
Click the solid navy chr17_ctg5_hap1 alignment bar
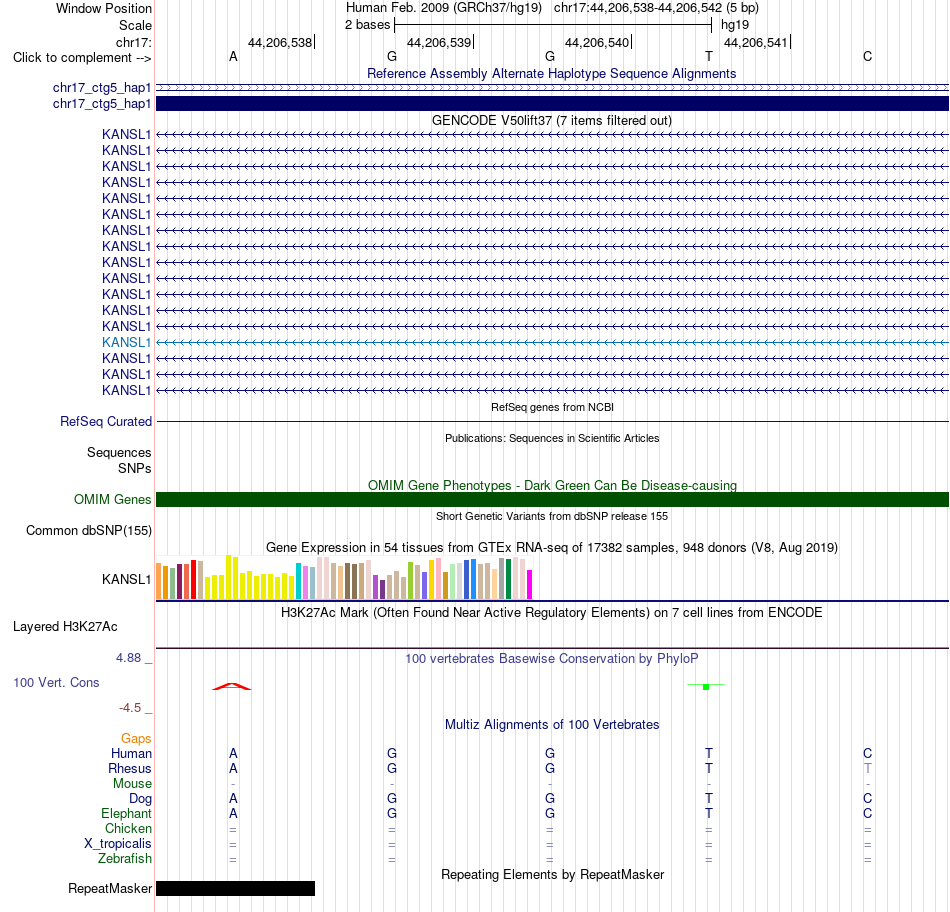point(552,104)
